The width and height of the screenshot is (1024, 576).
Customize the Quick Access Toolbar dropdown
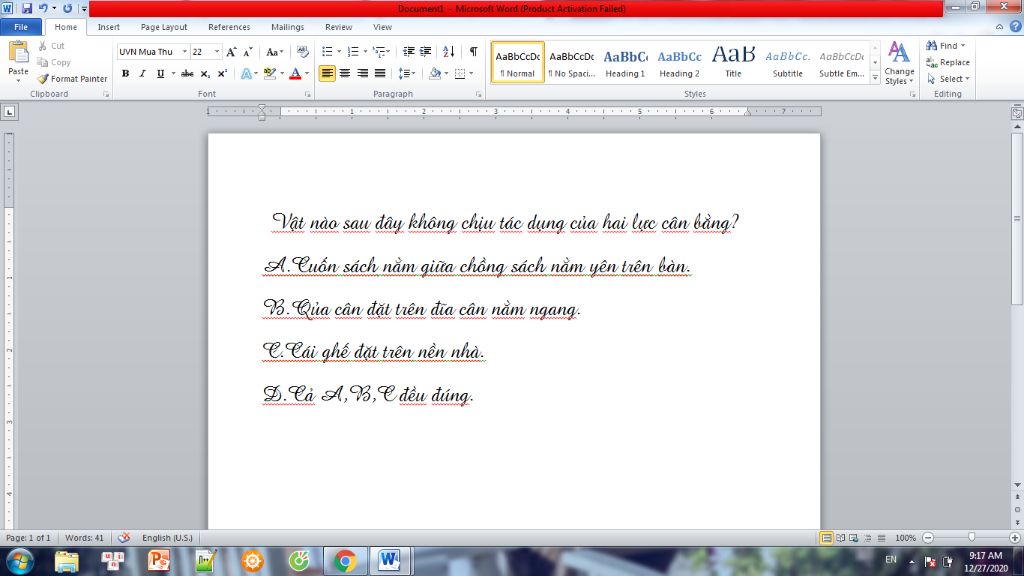84,9
